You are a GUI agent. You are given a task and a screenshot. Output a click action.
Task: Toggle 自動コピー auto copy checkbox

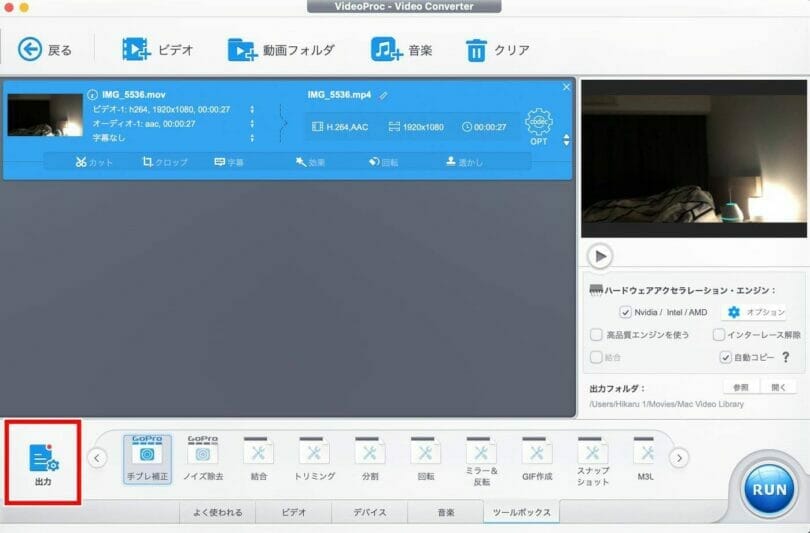click(725, 357)
